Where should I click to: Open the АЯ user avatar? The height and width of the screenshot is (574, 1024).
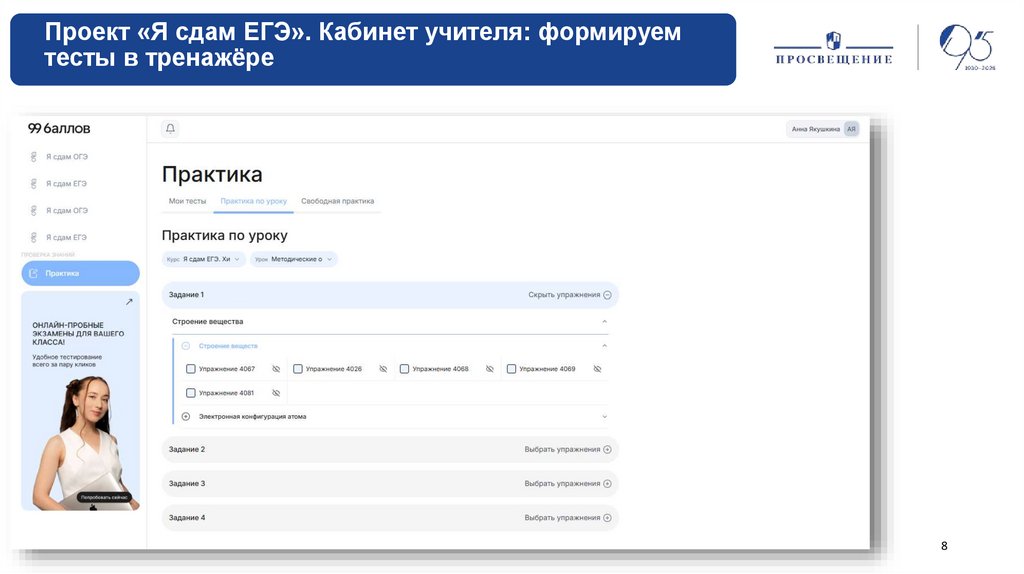(851, 129)
